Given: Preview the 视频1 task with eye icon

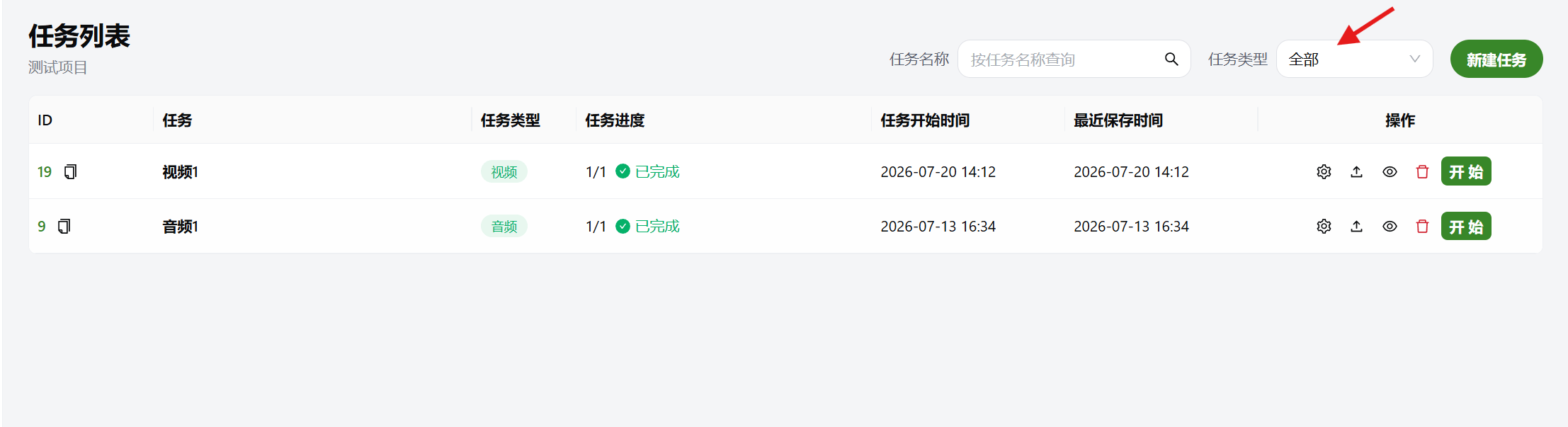Looking at the screenshot, I should tap(1390, 171).
